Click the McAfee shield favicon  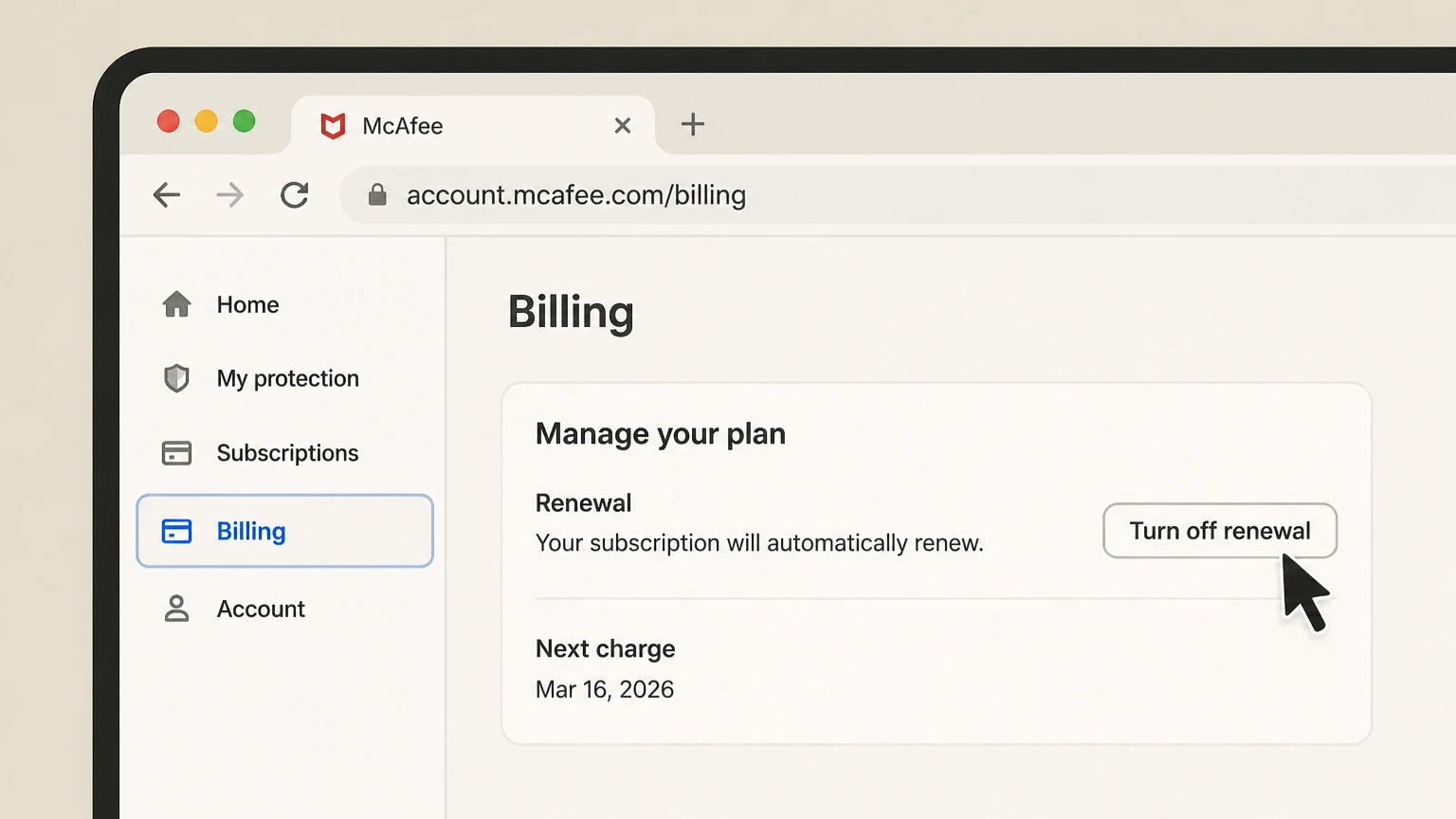pyautogui.click(x=333, y=125)
